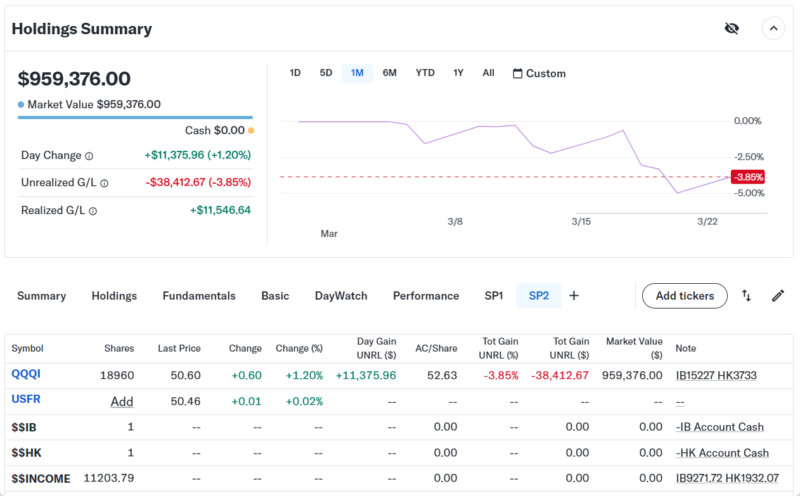Add a new view with plus icon
Screen dimensions: 800x496
point(574,296)
